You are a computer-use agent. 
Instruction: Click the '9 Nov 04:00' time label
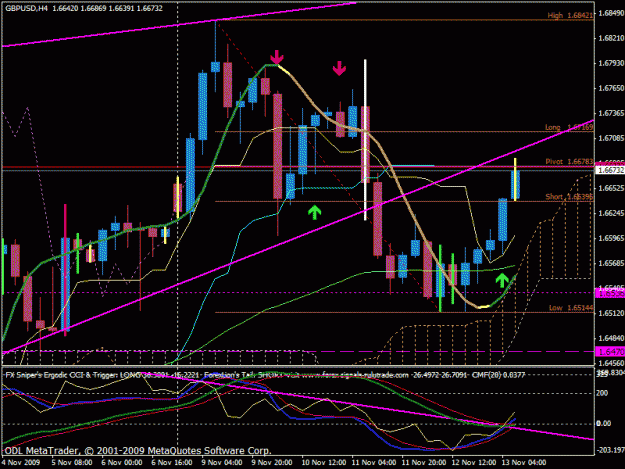(221, 463)
